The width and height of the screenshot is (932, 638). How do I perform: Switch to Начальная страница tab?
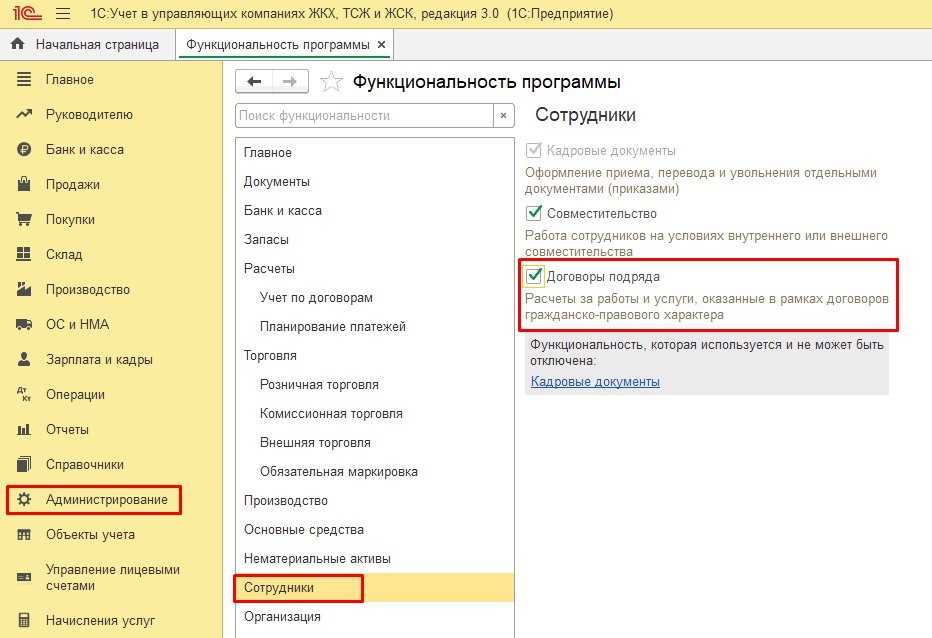[96, 45]
